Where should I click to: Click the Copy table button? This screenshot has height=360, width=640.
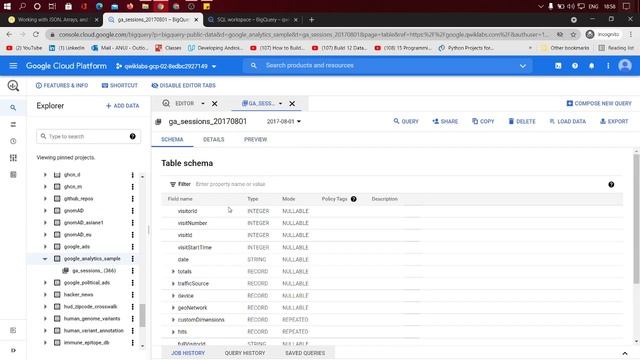pyautogui.click(x=483, y=122)
